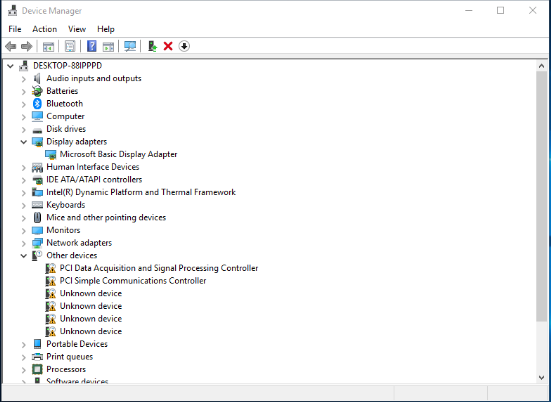Click the Network adapters icon
551x402 pixels.
click(37, 243)
